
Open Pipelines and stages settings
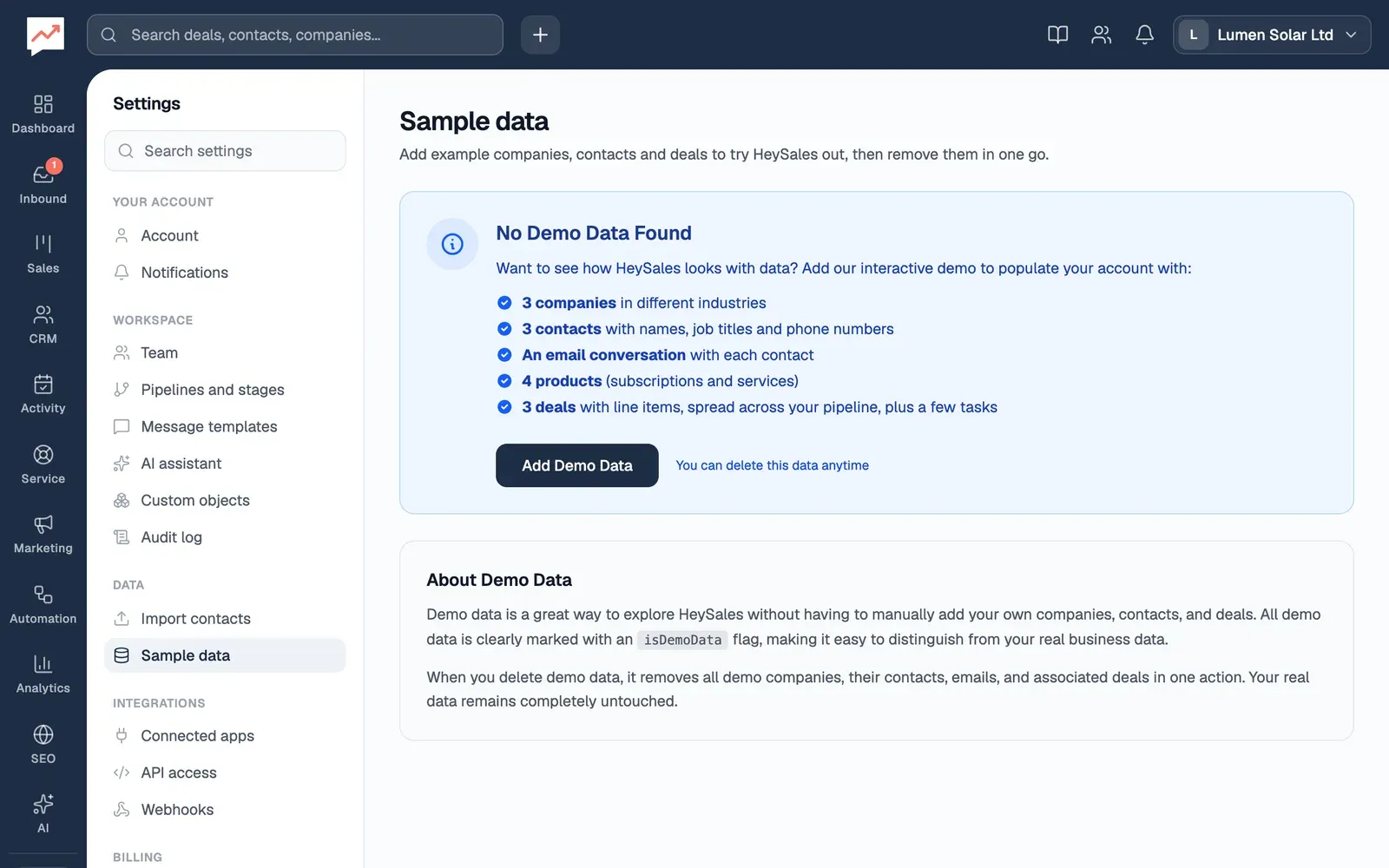pyautogui.click(x=225, y=390)
